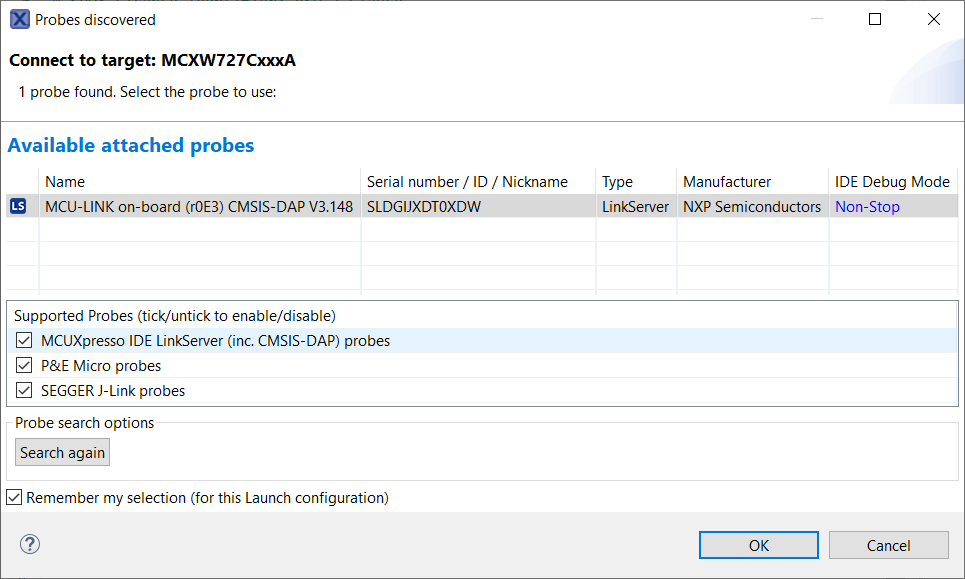Click the IDE Debug Mode column header
The height and width of the screenshot is (579, 965).
point(892,182)
